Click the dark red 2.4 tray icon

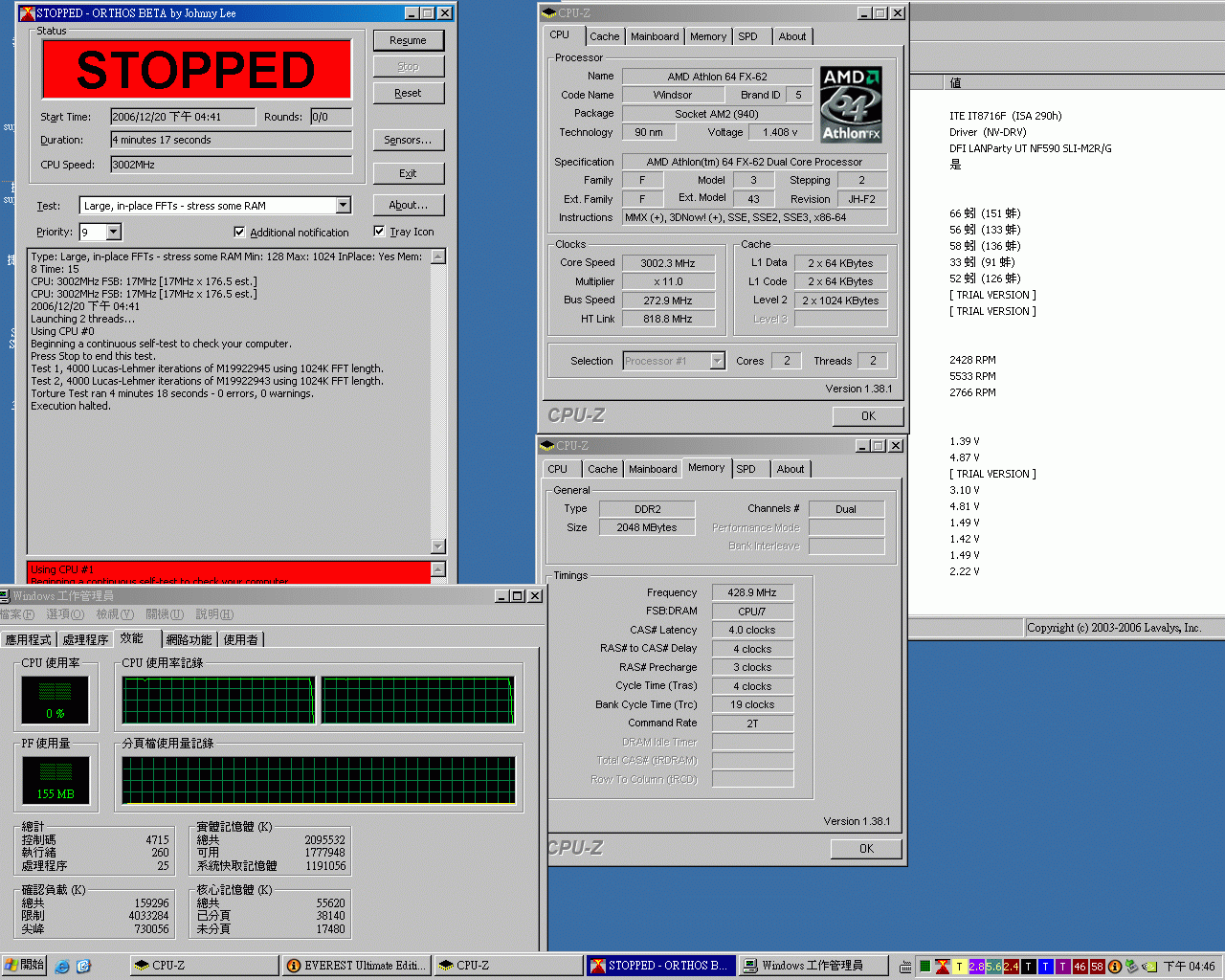(x=1011, y=967)
